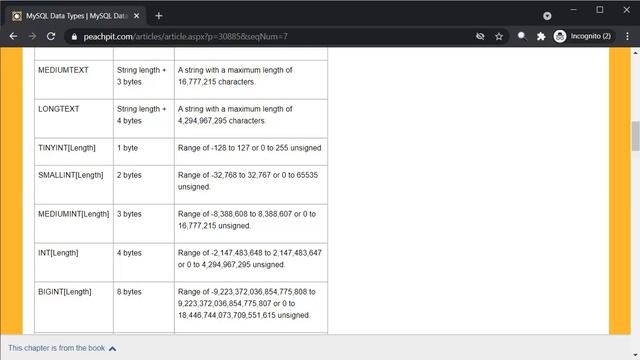View site security lock info
This screenshot has width=640, height=360.
(x=74, y=37)
